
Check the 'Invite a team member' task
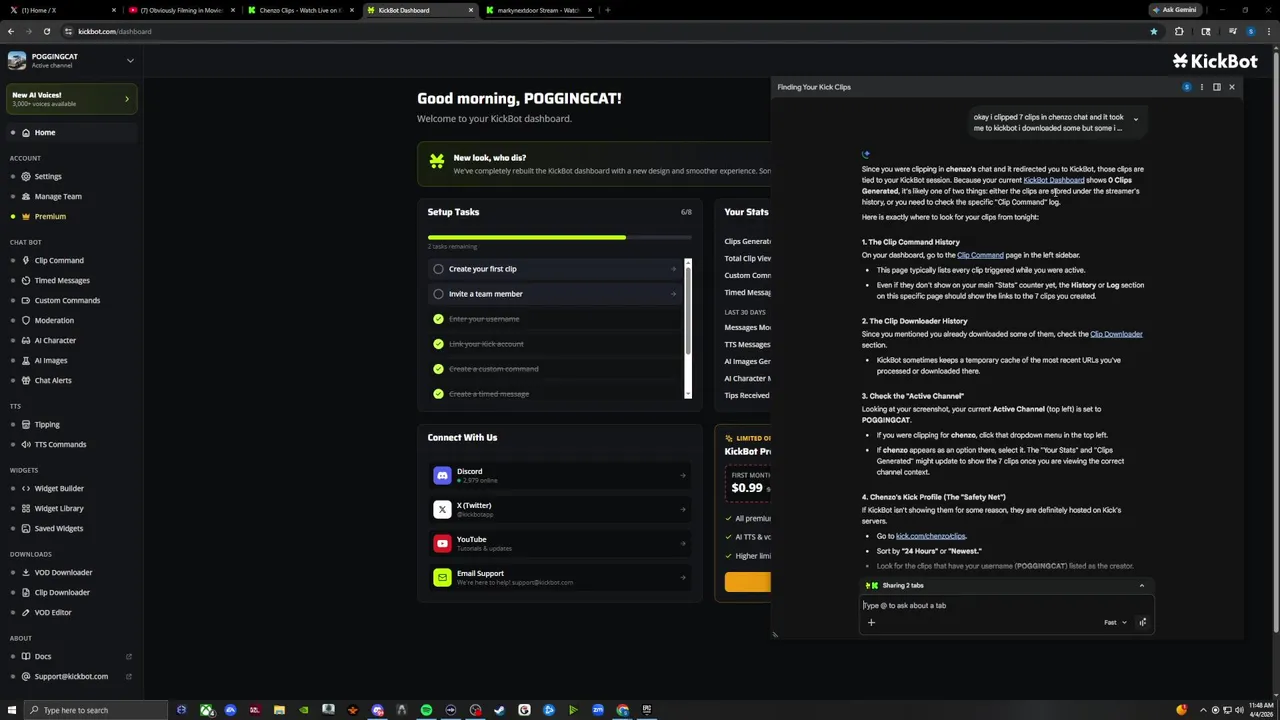438,294
